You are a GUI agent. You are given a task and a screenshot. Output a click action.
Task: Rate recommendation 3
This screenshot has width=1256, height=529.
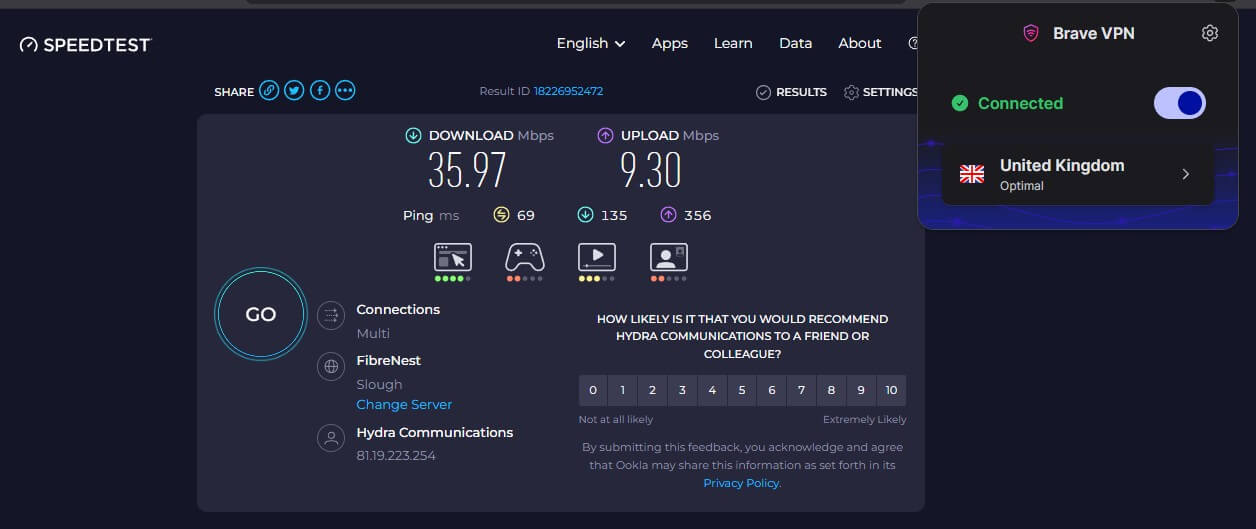click(682, 390)
